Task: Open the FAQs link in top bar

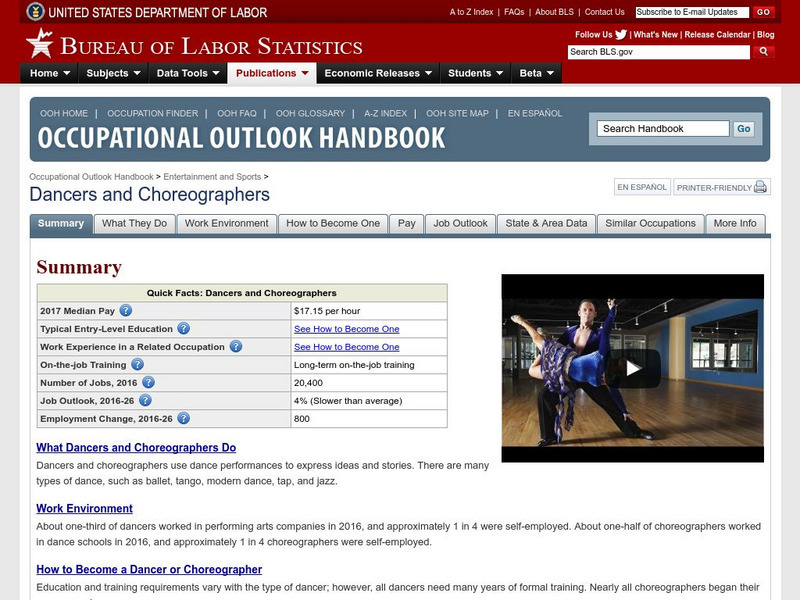Action: point(514,12)
